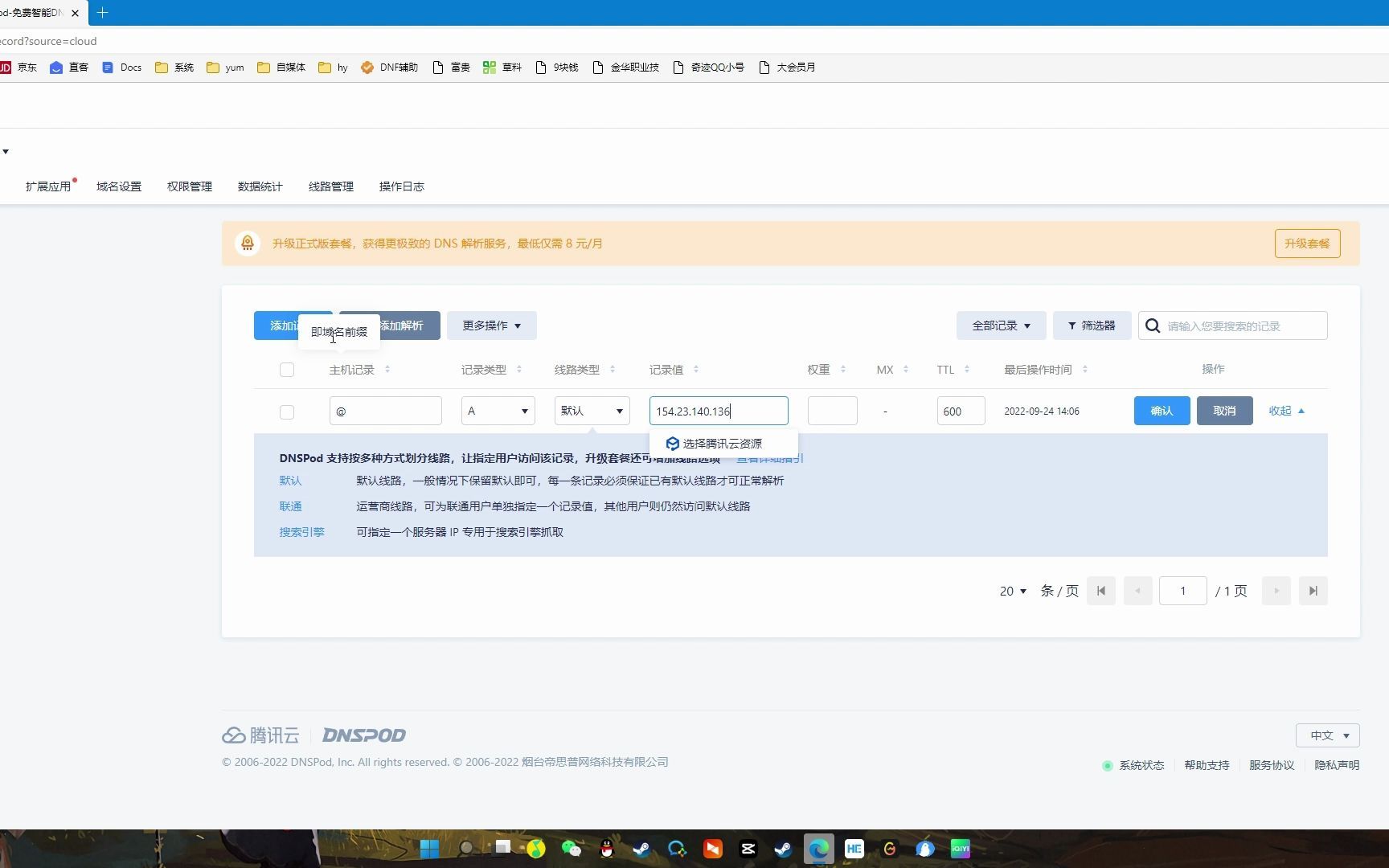Switch to 扩展应用 tab
Screen dimensions: 1389x868
pos(48,186)
